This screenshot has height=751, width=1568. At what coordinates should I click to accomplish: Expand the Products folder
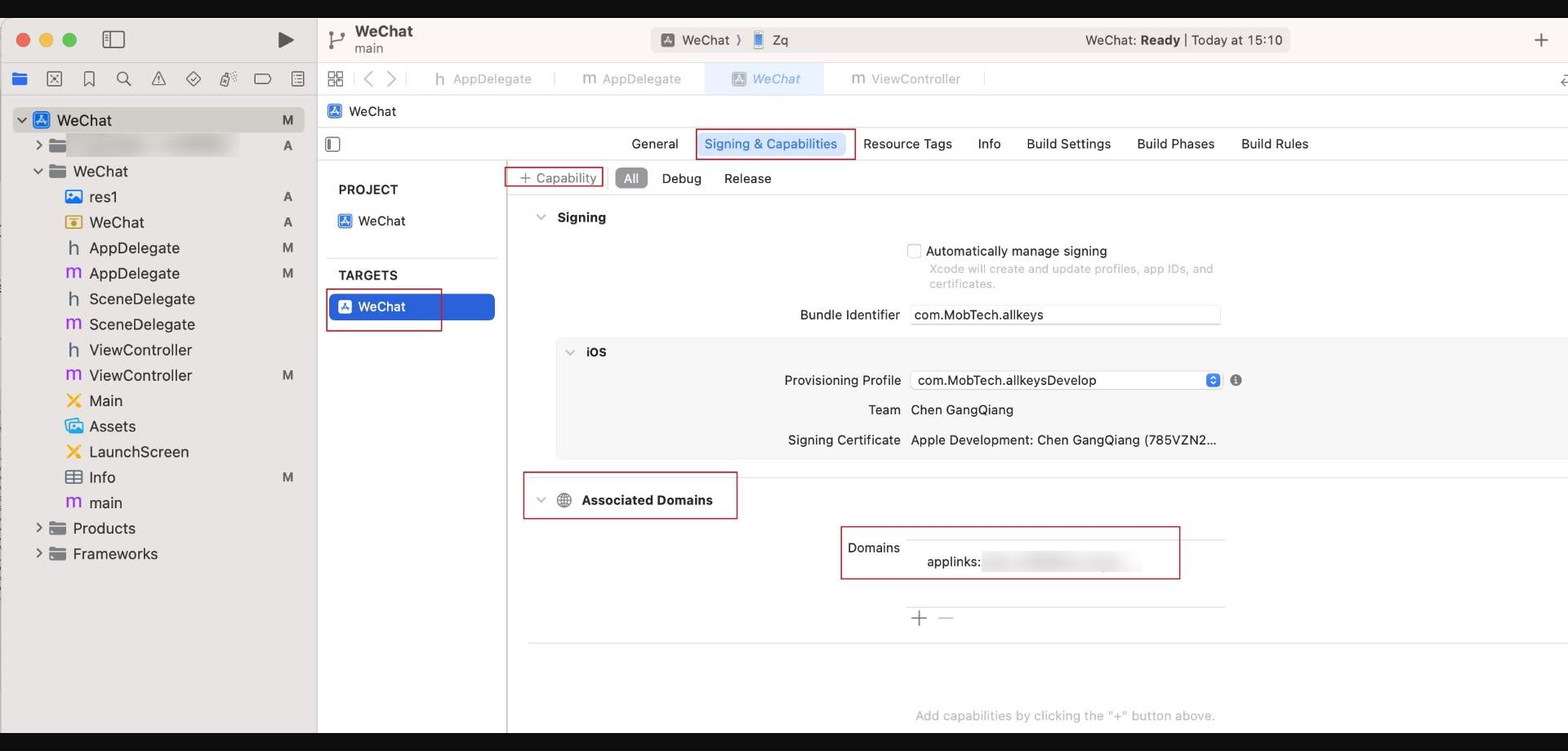38,529
